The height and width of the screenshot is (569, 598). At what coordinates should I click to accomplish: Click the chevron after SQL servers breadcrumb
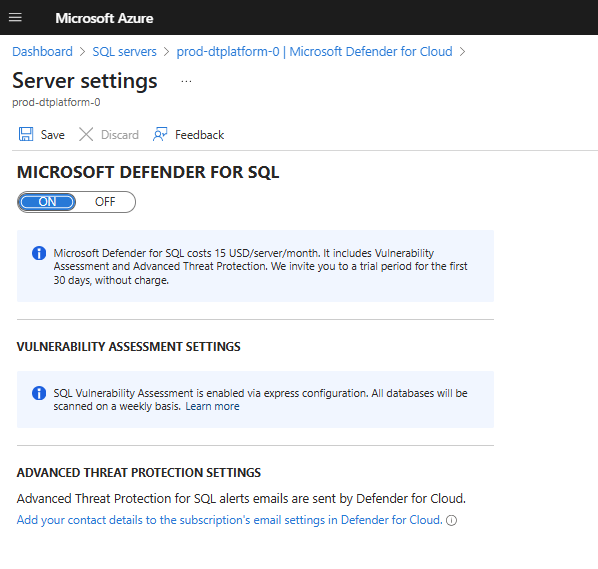pos(166,52)
